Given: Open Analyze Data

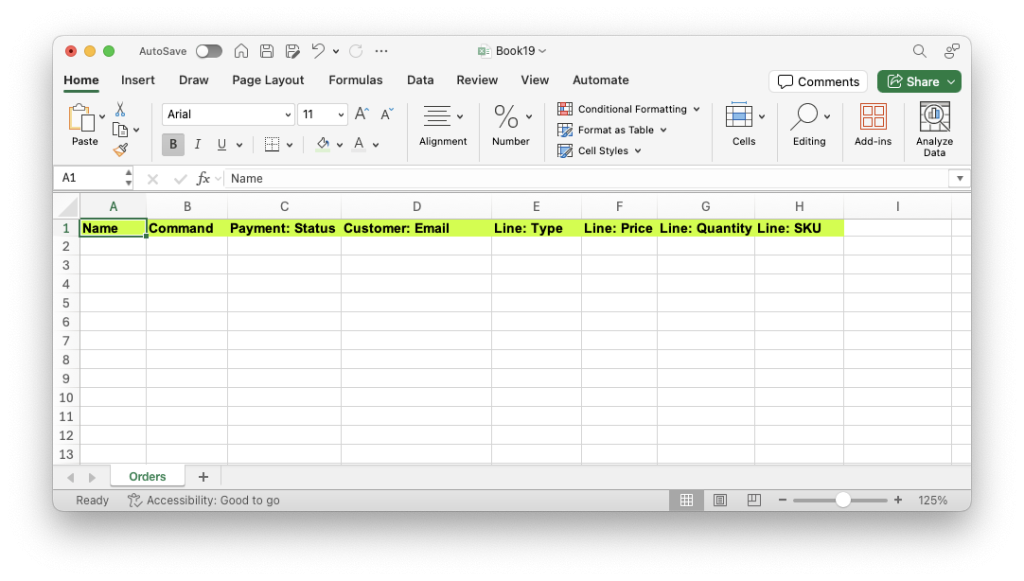Looking at the screenshot, I should pyautogui.click(x=934, y=126).
